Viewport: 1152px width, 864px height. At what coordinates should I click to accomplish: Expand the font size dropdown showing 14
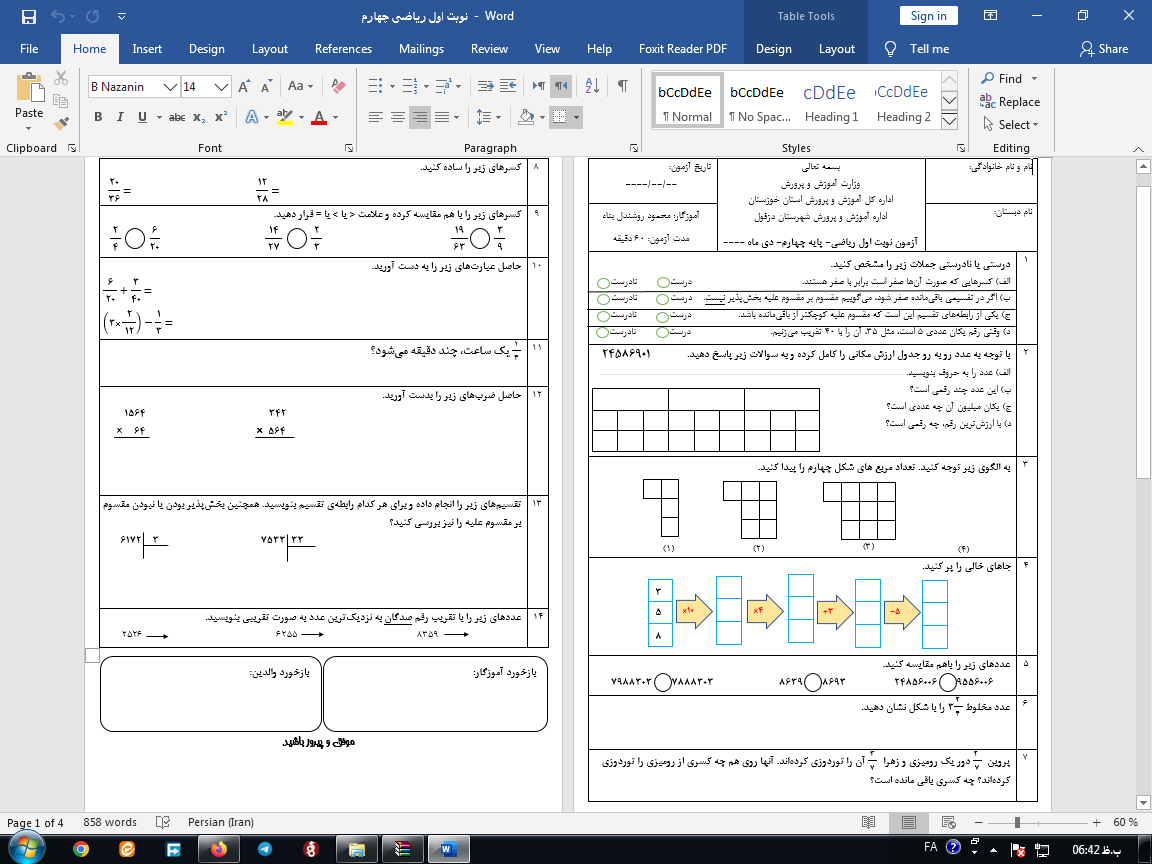[x=222, y=87]
